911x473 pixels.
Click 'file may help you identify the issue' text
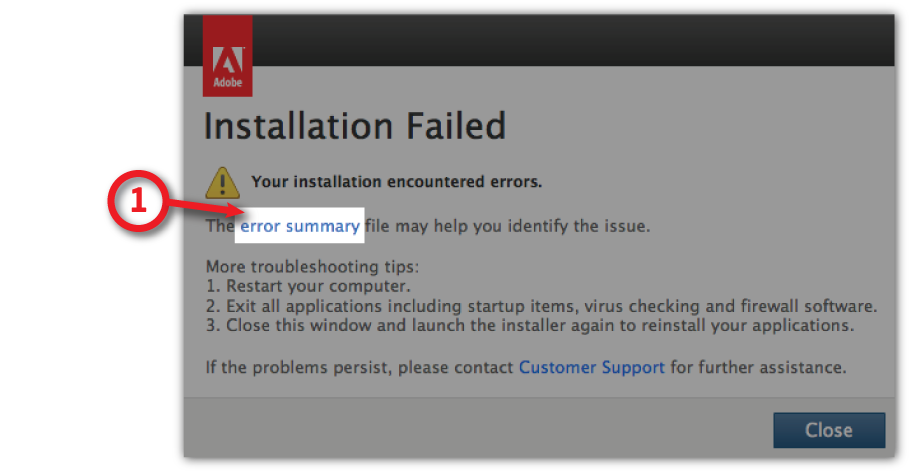click(507, 226)
